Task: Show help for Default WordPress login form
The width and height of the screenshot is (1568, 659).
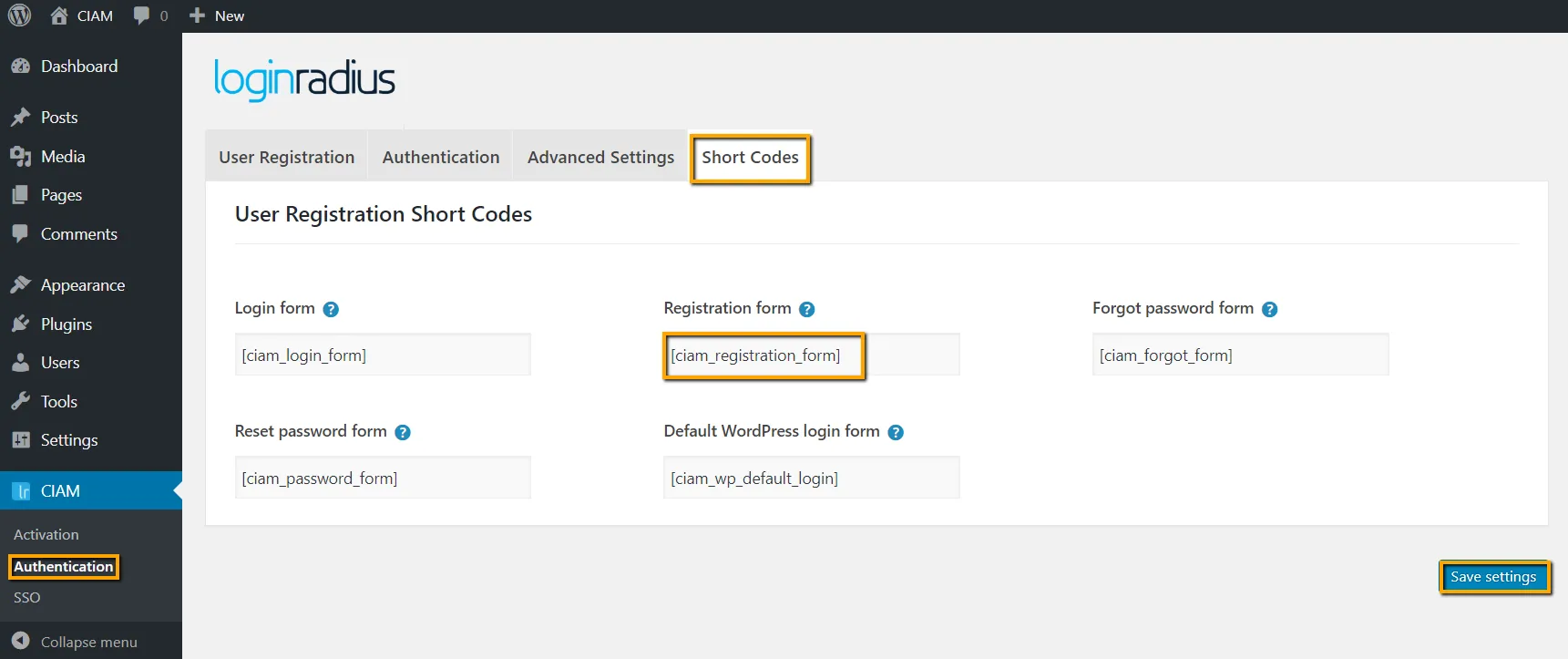Action: pyautogui.click(x=896, y=432)
